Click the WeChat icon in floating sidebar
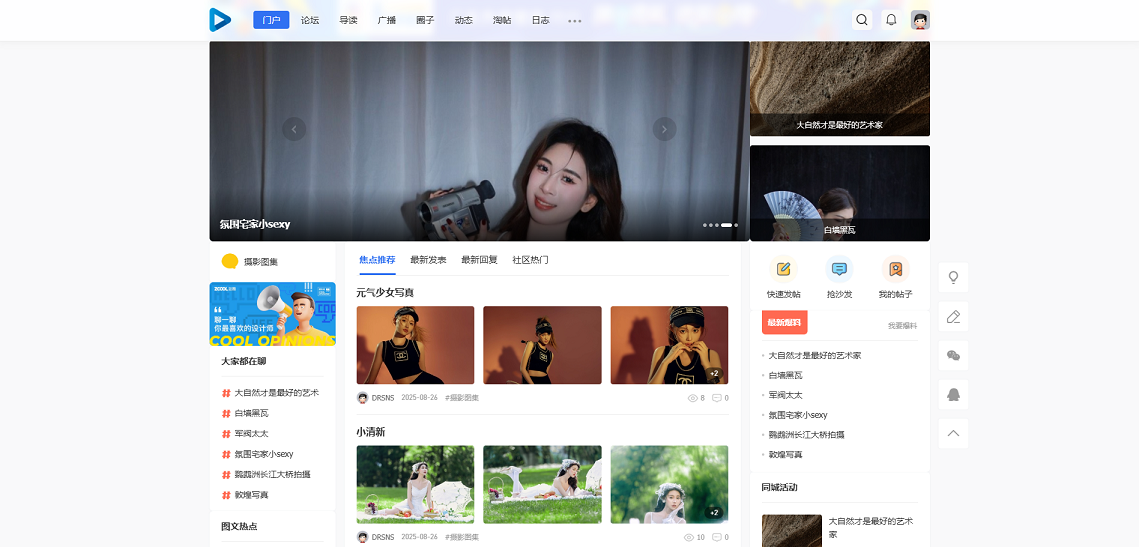Viewport: 1139px width, 547px height. 953,356
